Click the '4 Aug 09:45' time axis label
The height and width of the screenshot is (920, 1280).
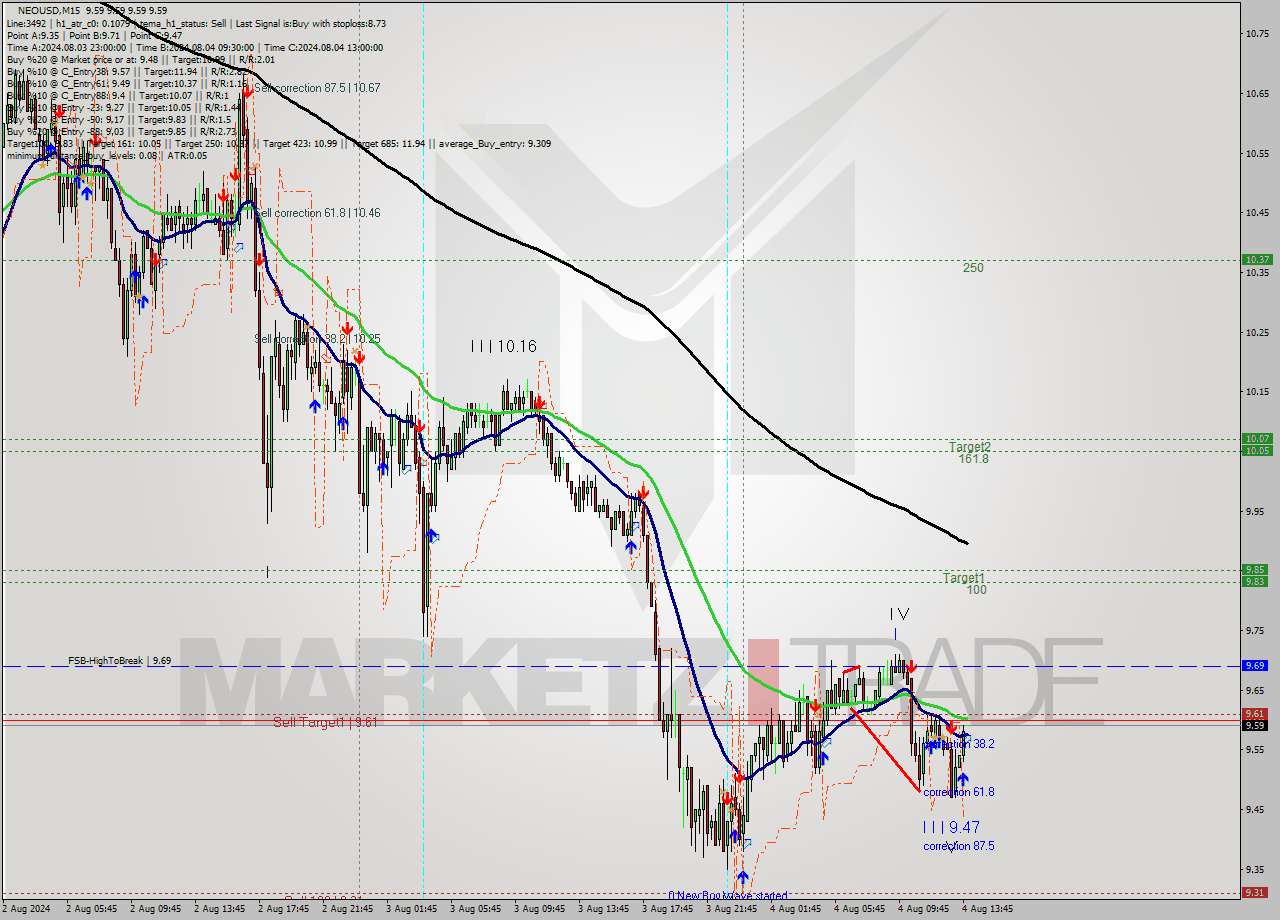point(924,910)
